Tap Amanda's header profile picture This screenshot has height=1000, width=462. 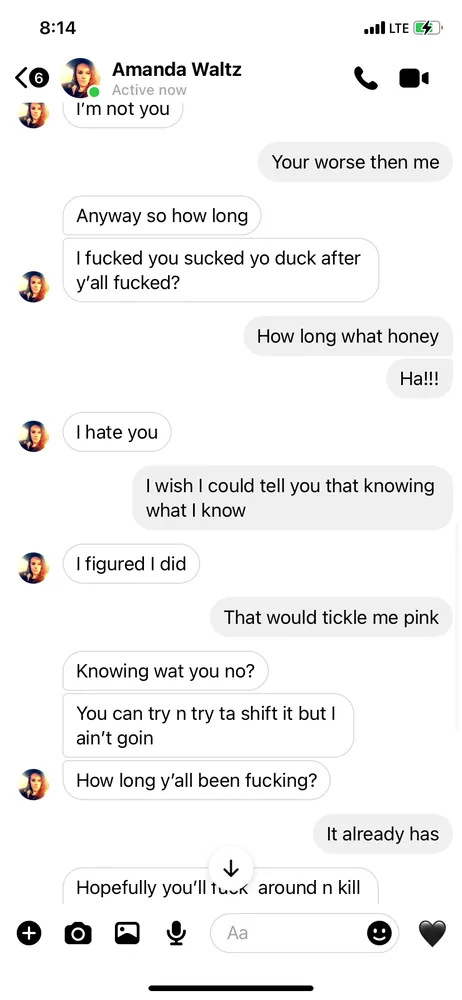[80, 78]
